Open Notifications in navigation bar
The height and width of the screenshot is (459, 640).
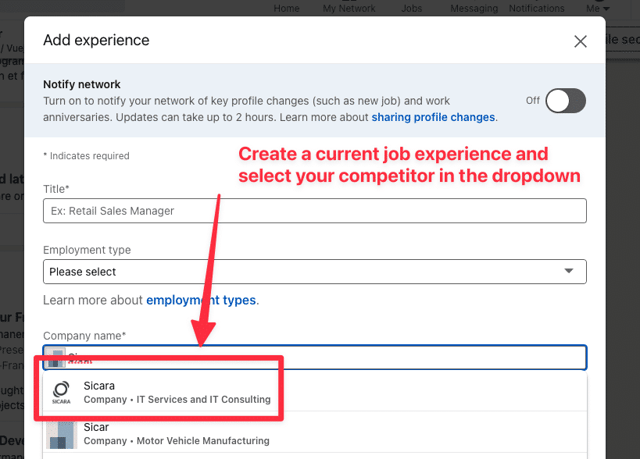[x=536, y=8]
